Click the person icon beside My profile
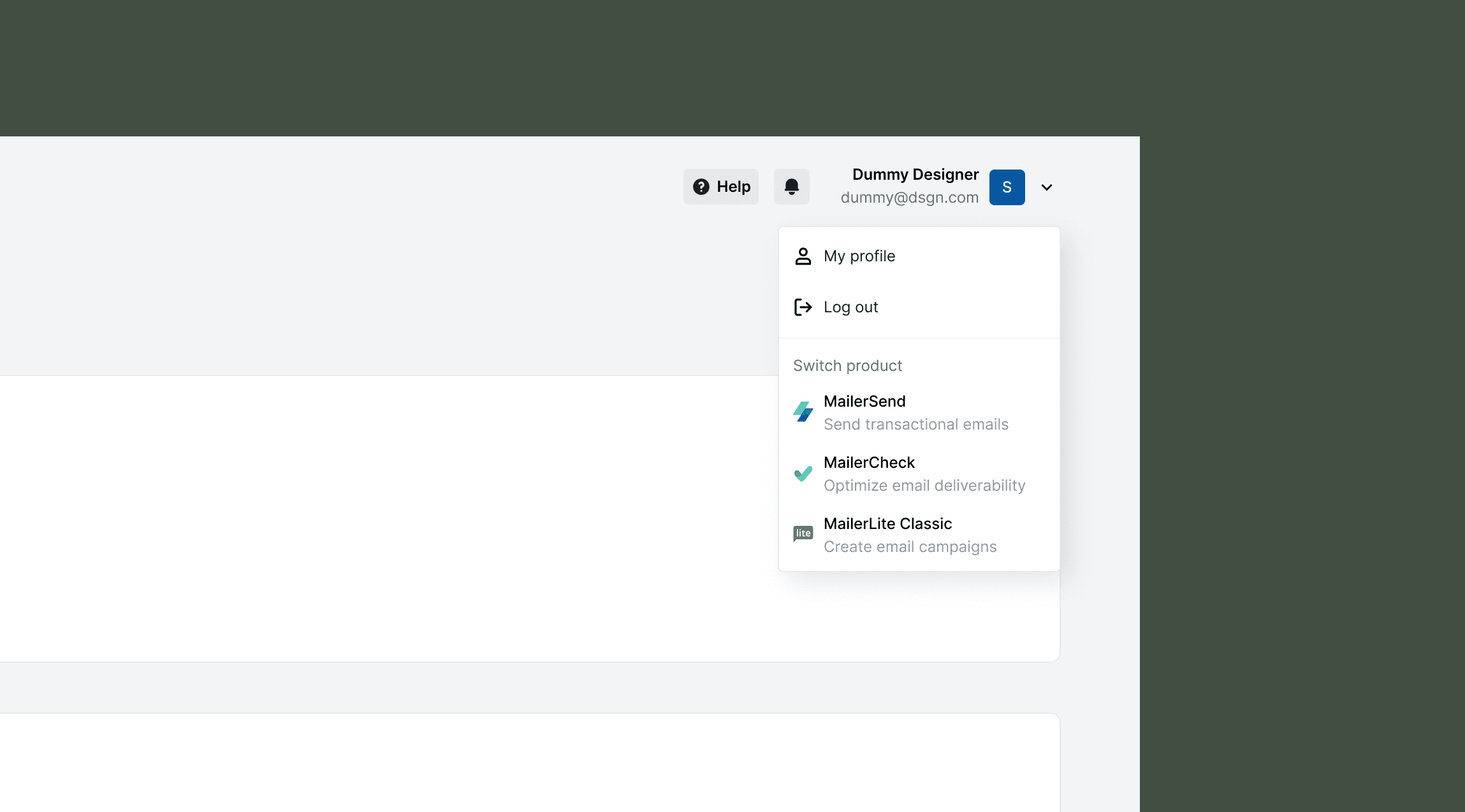 coord(803,256)
